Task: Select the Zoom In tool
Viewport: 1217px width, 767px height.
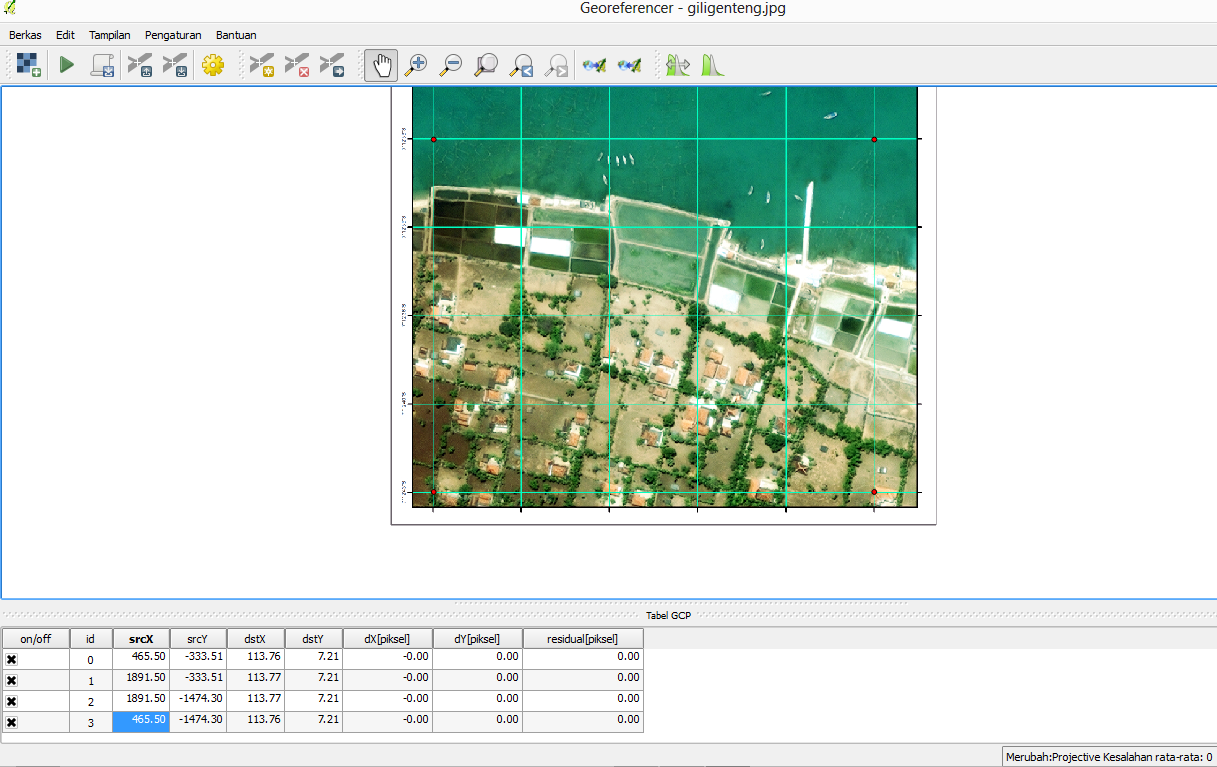Action: tap(415, 63)
